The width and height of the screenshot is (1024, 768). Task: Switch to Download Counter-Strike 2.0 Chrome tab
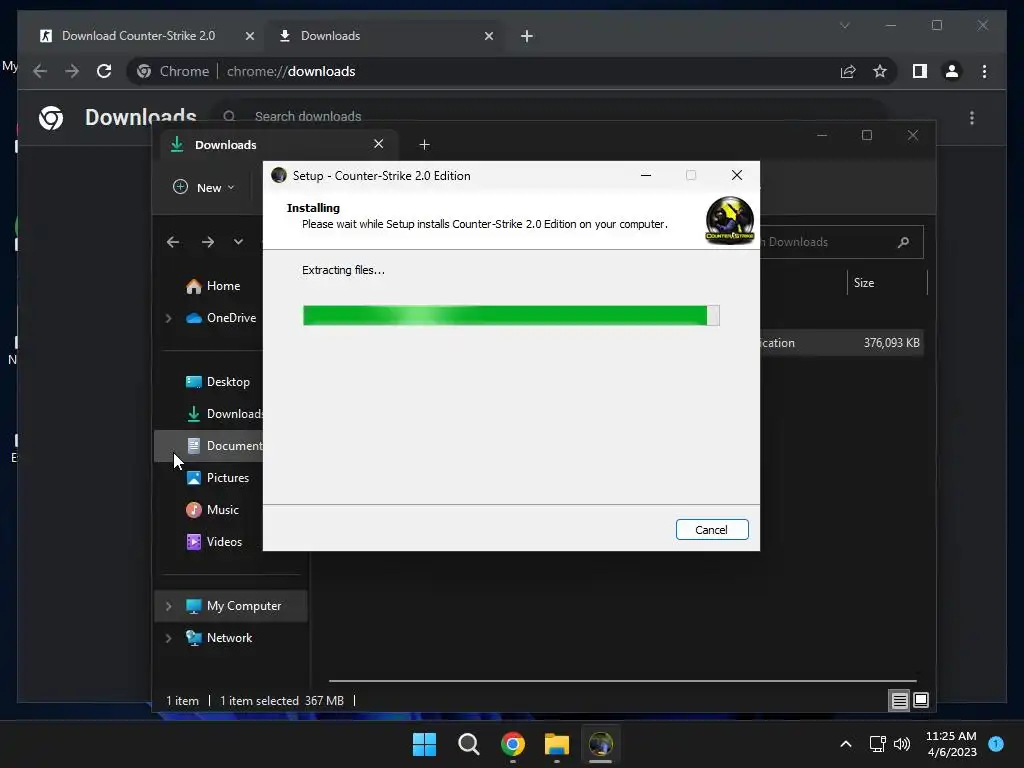click(138, 36)
